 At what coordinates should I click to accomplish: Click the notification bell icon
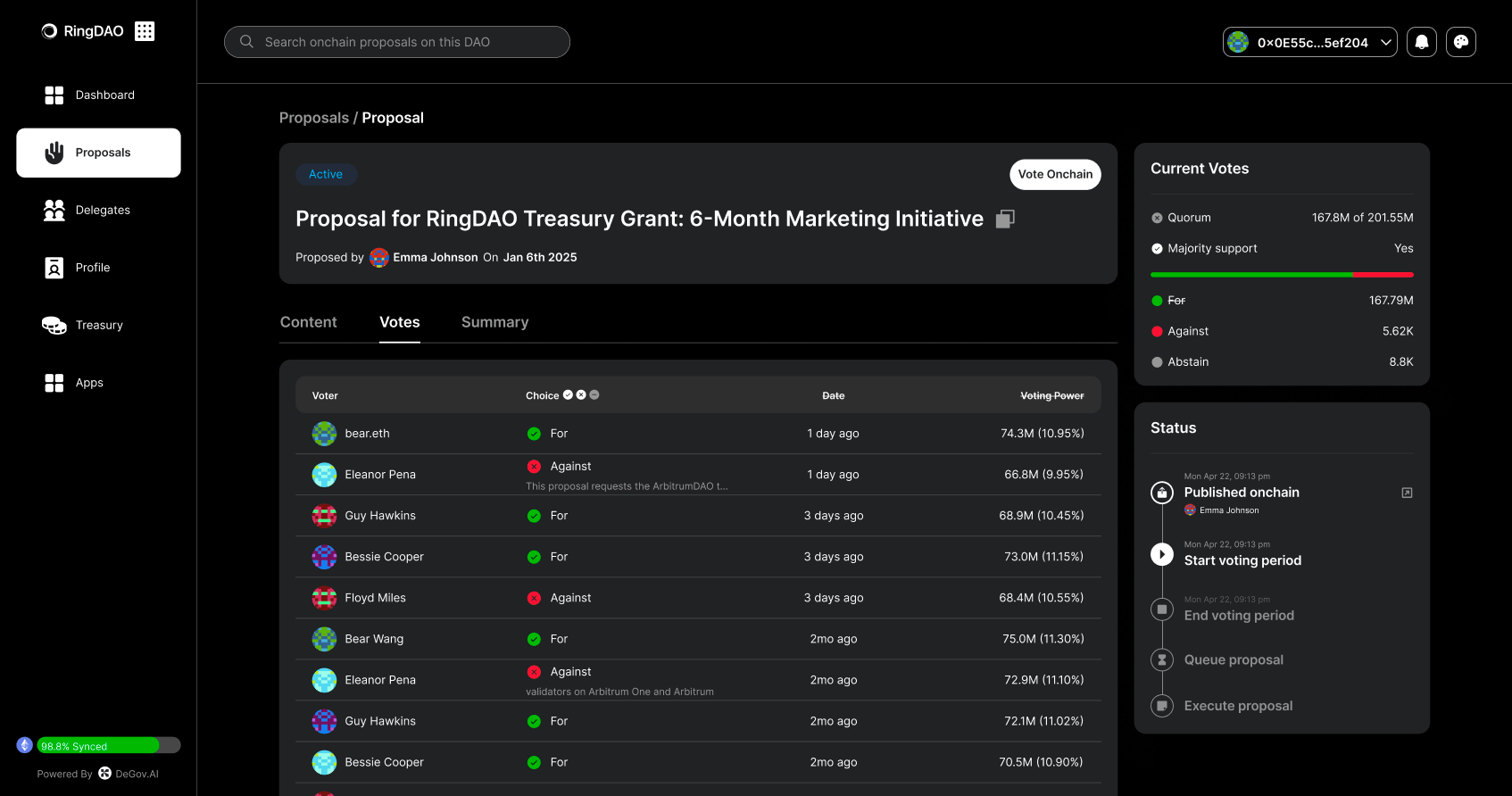1421,42
